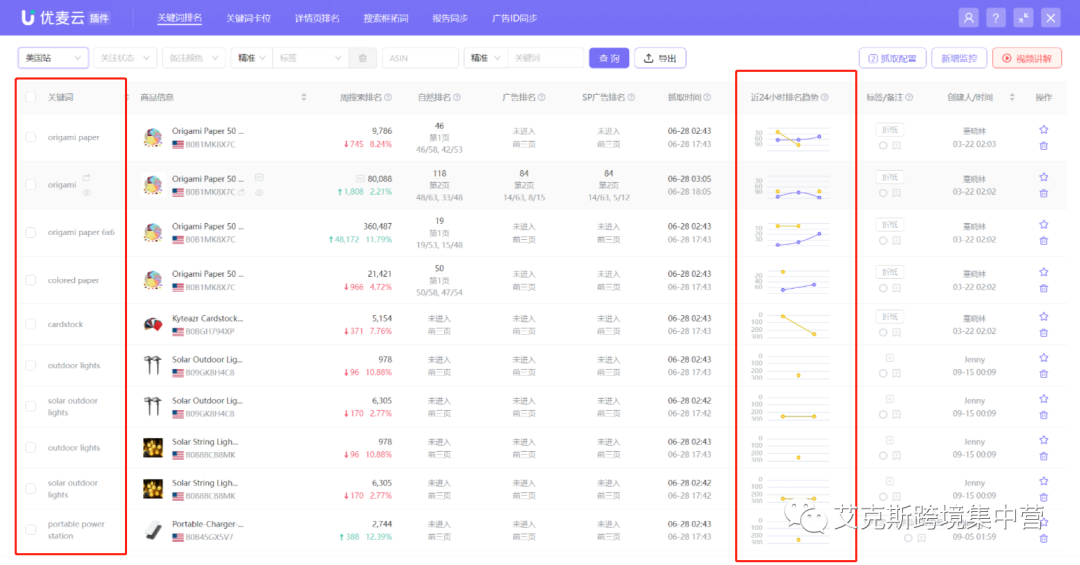Click help icon beside 近24小时排名趋势 header

[x=824, y=97]
